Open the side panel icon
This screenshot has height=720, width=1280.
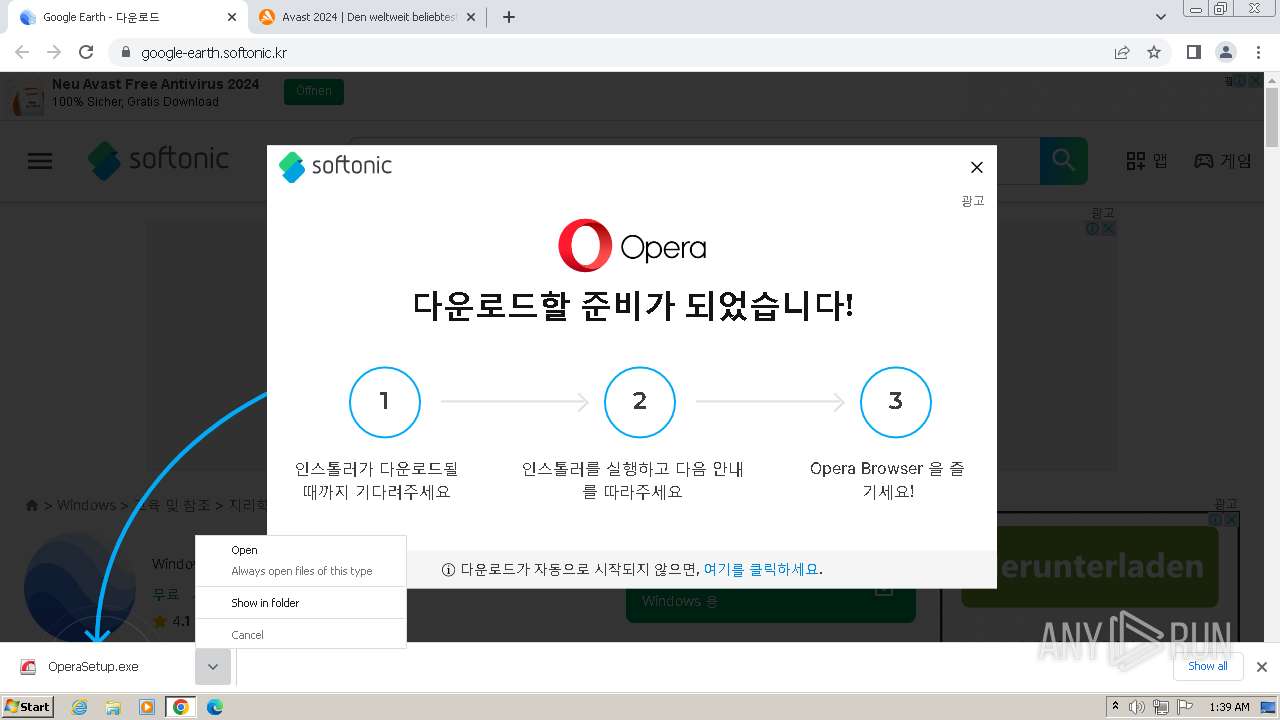click(1193, 52)
